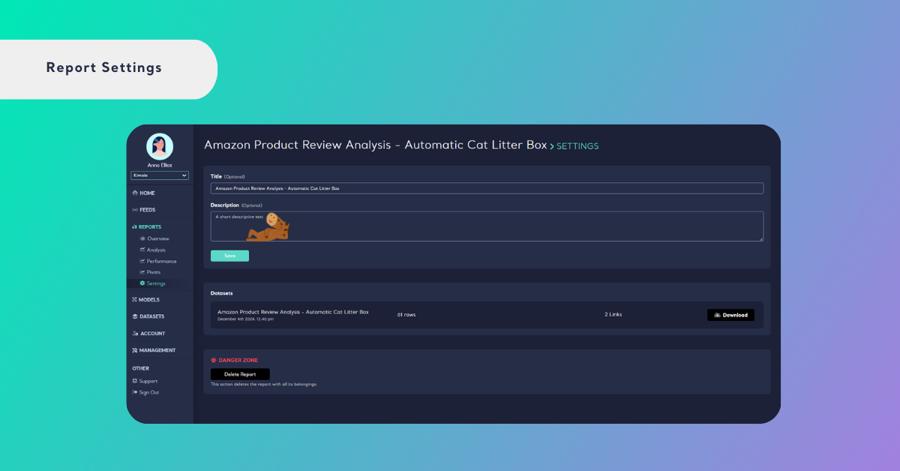Go to Home in sidebar
Viewport: 900px width, 471px height.
144,193
